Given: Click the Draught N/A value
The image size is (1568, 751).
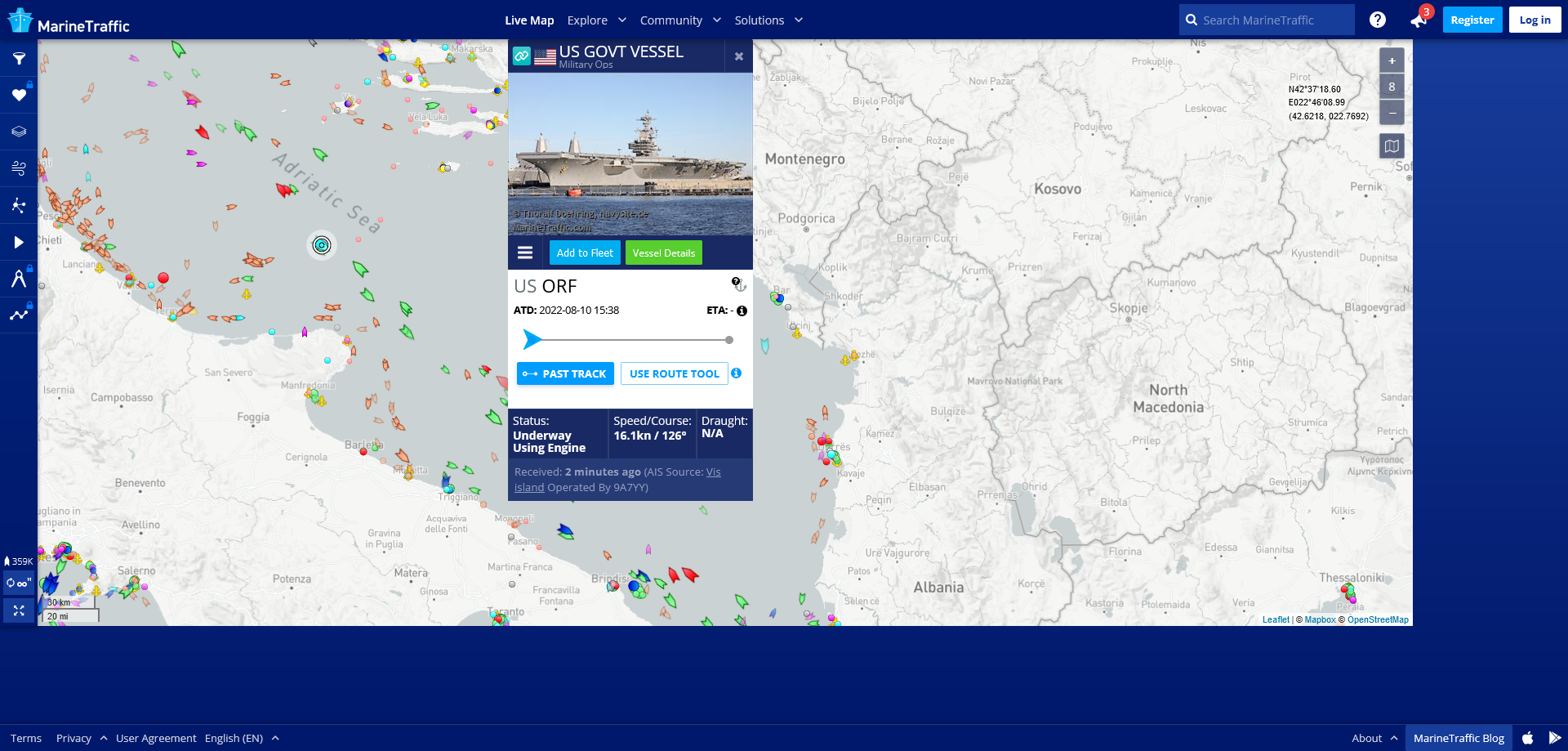Looking at the screenshot, I should pyautogui.click(x=712, y=433).
